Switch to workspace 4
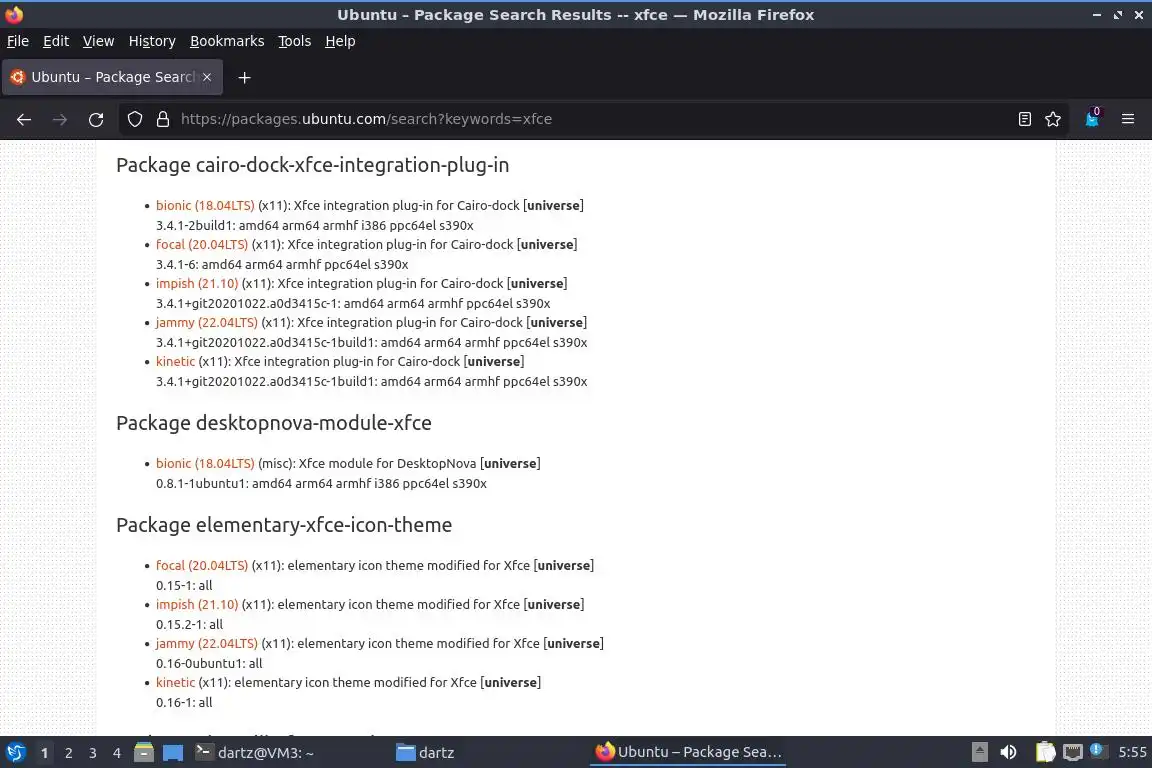The height and width of the screenshot is (768, 1152). pyautogui.click(x=117, y=753)
